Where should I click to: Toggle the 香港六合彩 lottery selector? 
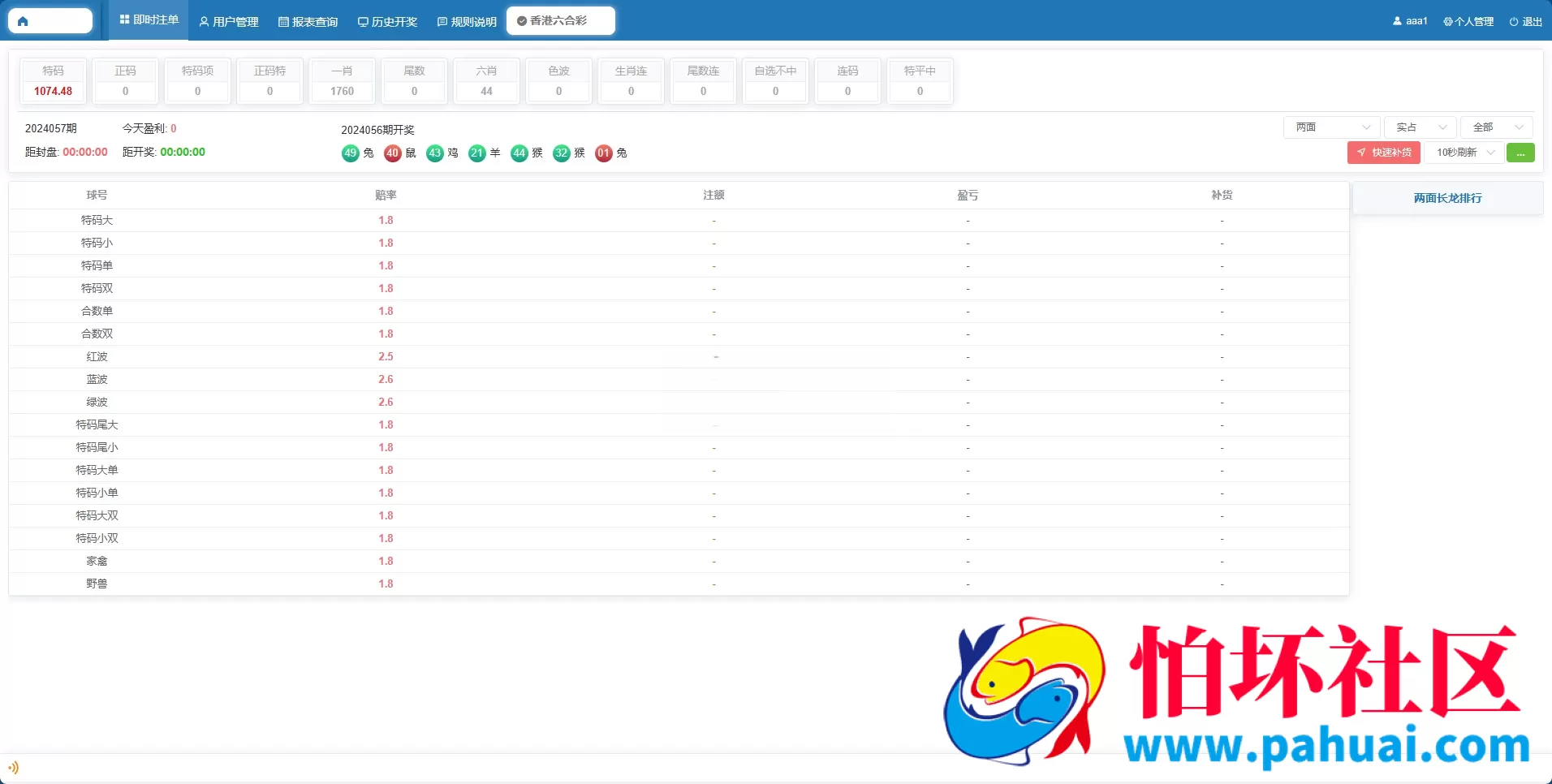pos(561,21)
